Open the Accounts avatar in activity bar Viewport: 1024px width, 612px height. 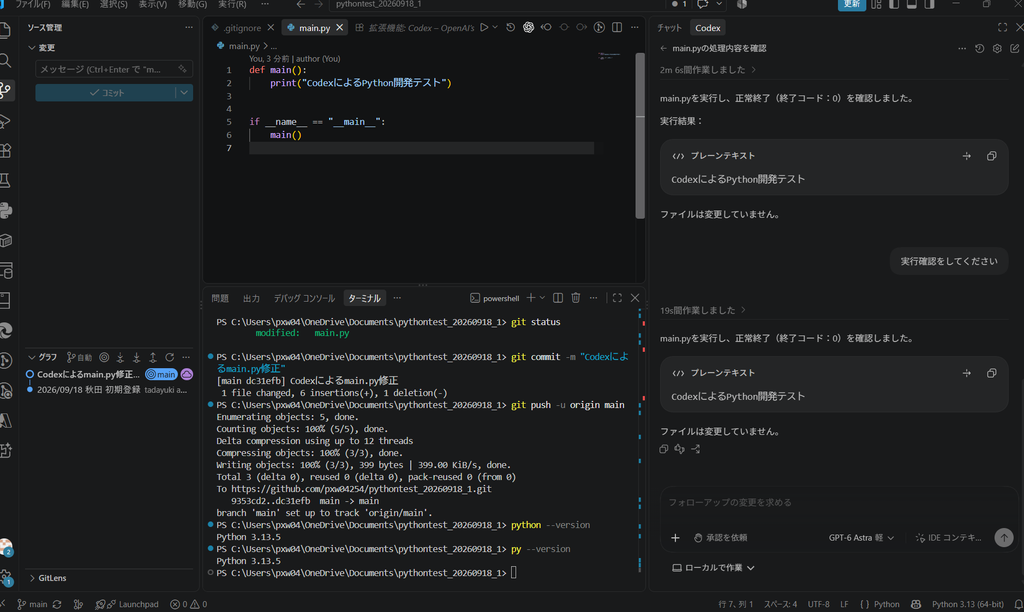pos(6,547)
